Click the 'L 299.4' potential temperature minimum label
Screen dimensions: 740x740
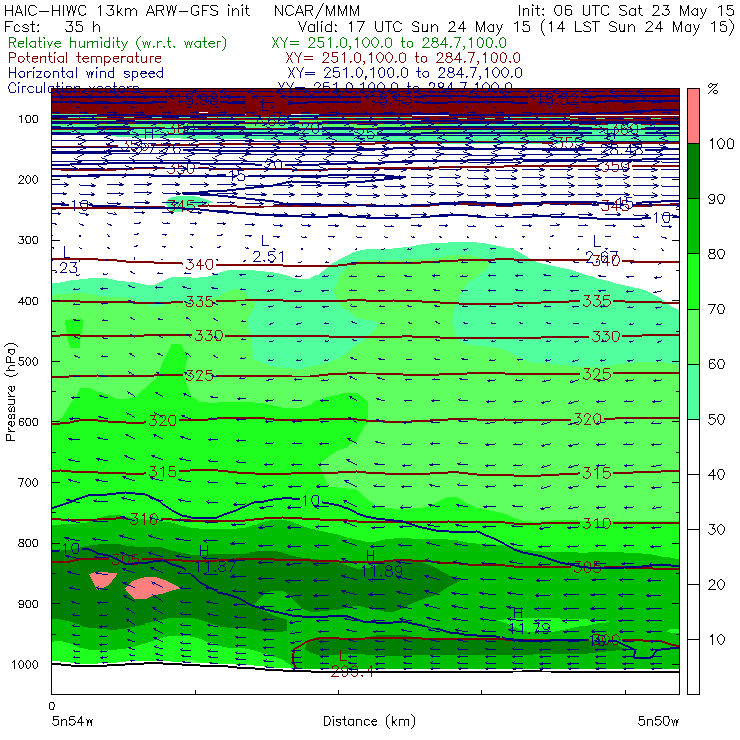(352, 664)
